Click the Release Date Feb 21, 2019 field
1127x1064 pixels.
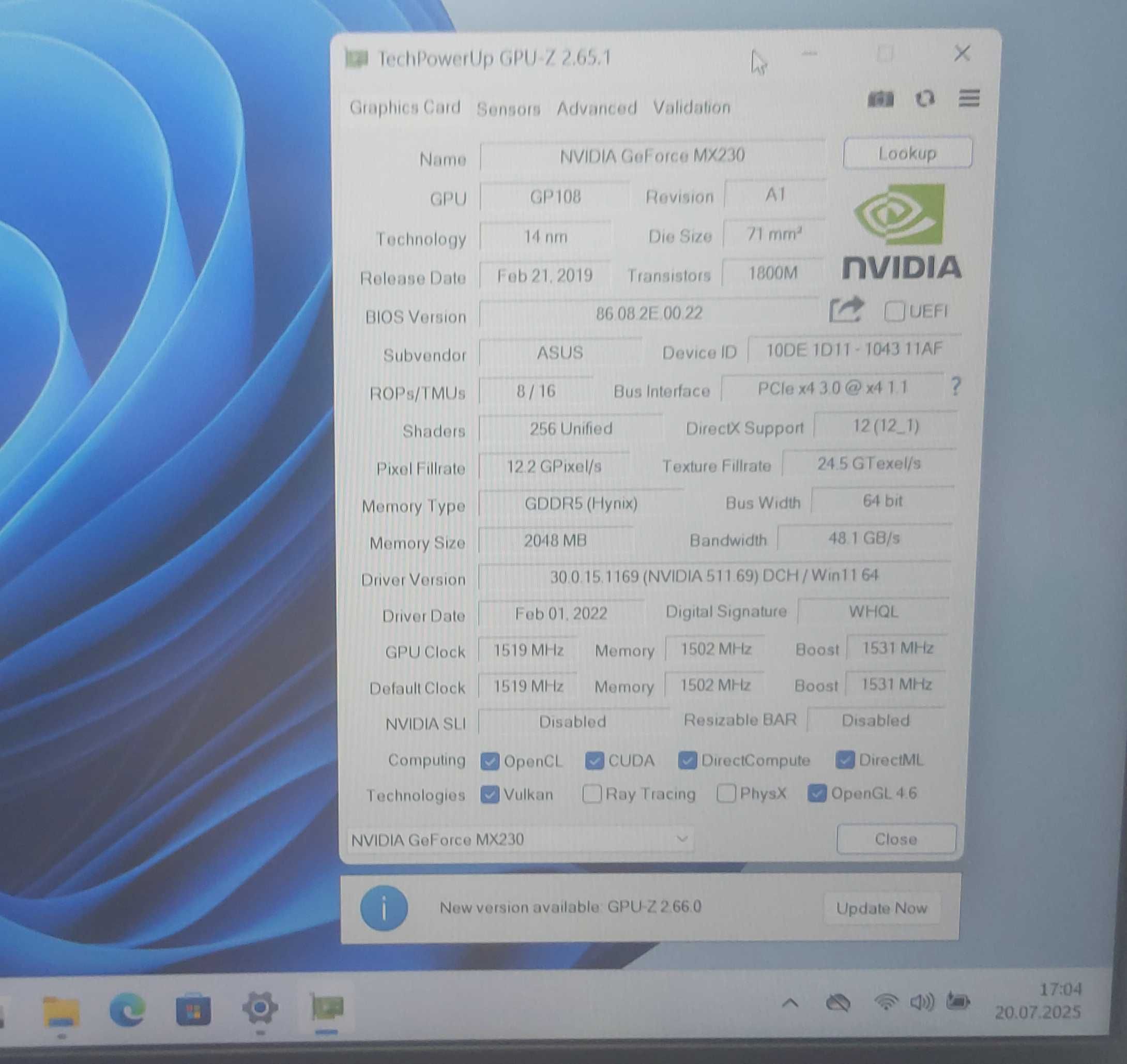tap(544, 276)
